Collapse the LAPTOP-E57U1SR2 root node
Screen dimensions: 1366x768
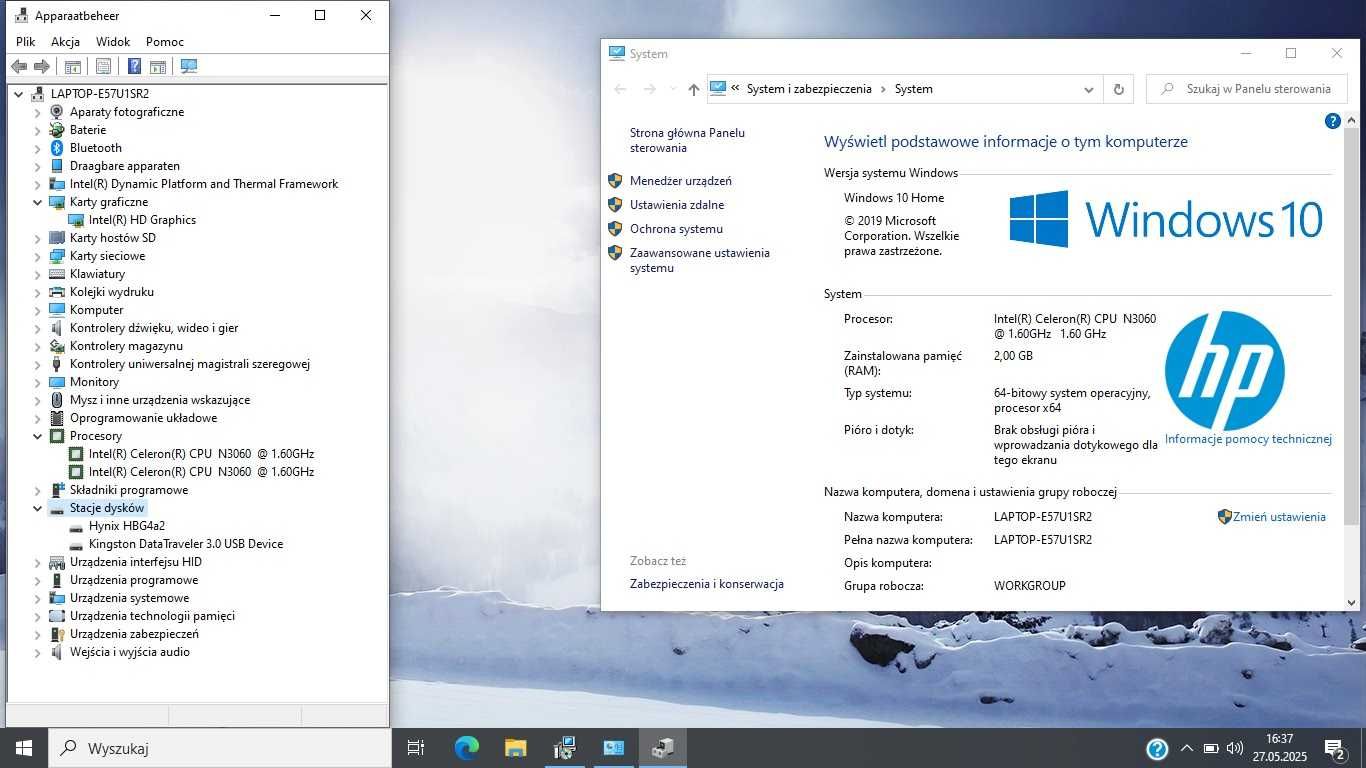point(19,94)
